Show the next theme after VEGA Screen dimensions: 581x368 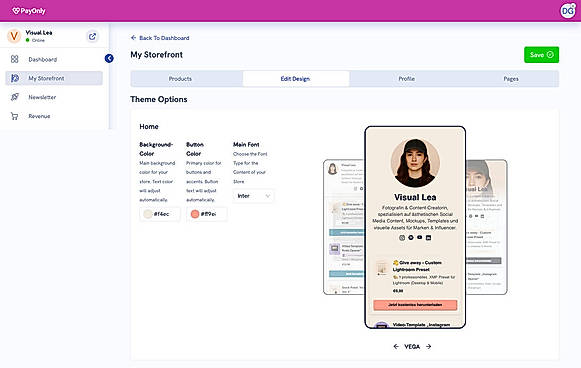[428, 347]
